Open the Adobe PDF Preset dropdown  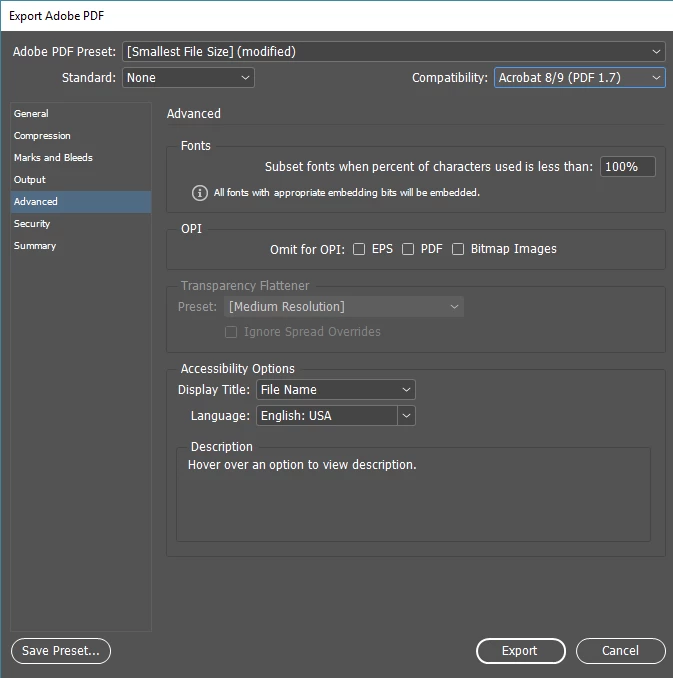click(x=394, y=51)
